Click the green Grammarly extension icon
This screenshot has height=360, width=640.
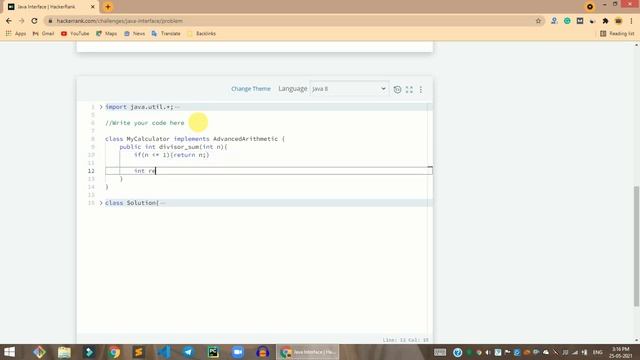(567, 21)
